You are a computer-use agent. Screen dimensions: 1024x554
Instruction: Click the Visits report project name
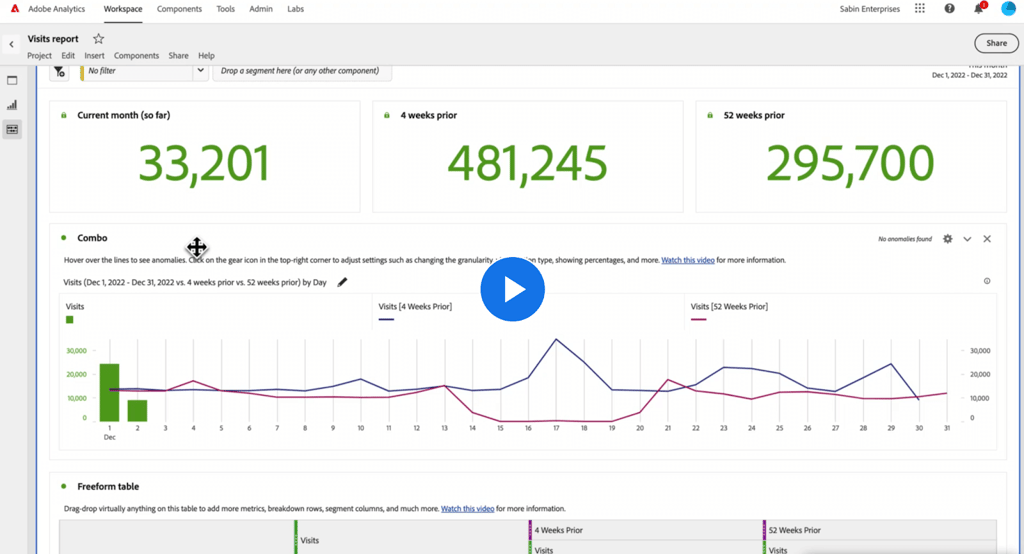pyautogui.click(x=53, y=39)
